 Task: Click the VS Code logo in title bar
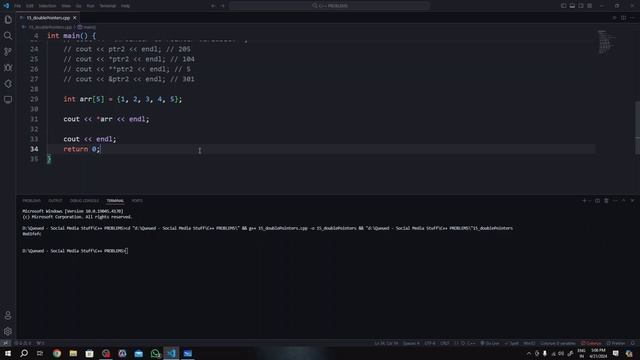point(6,6)
